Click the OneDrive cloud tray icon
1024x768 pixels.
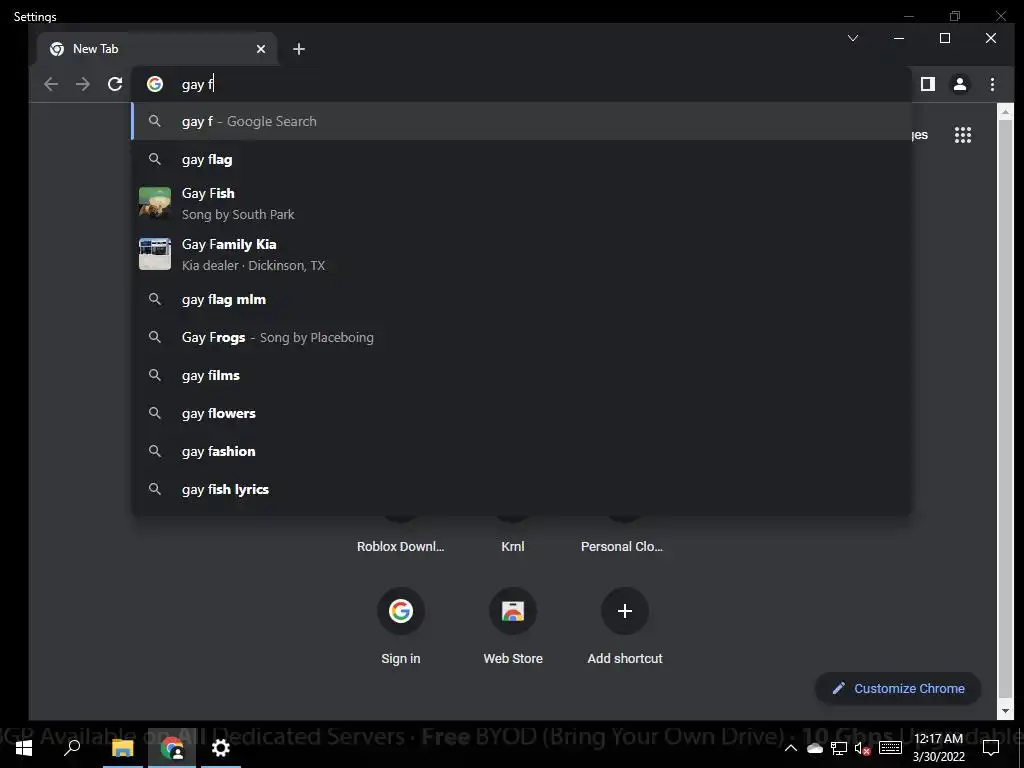[x=815, y=748]
